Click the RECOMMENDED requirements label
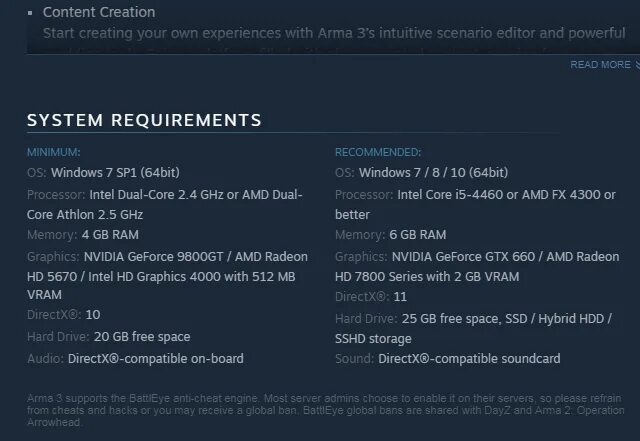Viewport: 640px width, 441px height. click(378, 152)
